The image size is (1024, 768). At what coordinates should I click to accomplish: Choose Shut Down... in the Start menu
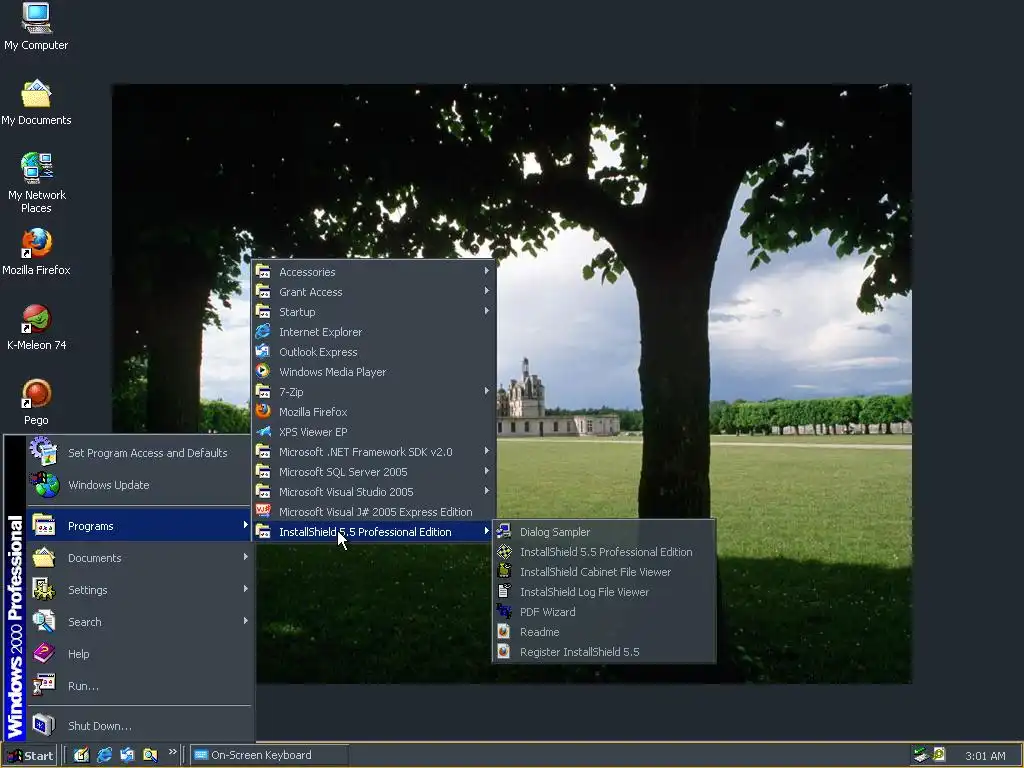tap(139, 726)
